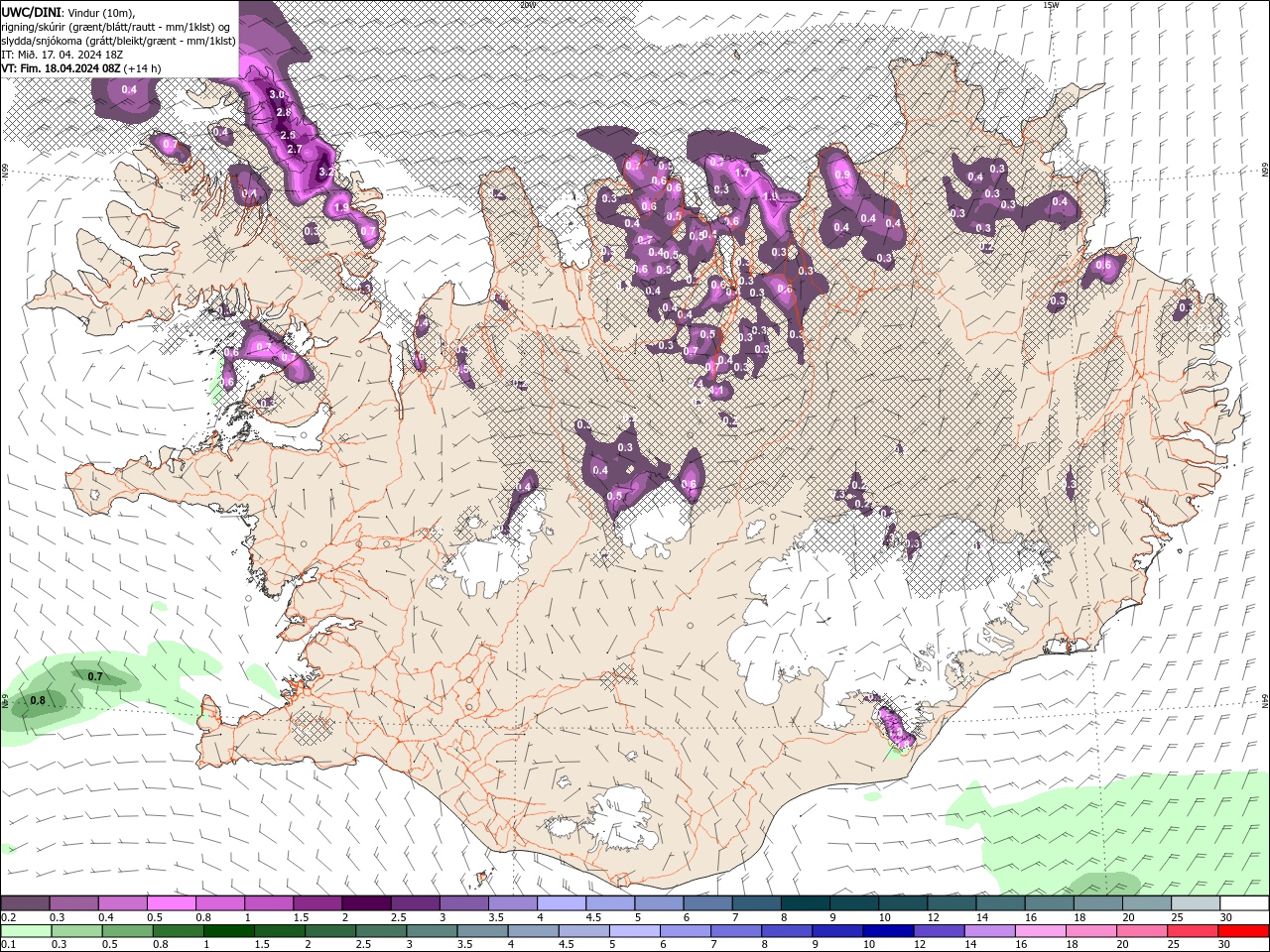Click the '0.9' snowfall value on the map
The height and width of the screenshot is (952, 1270).
point(842,175)
